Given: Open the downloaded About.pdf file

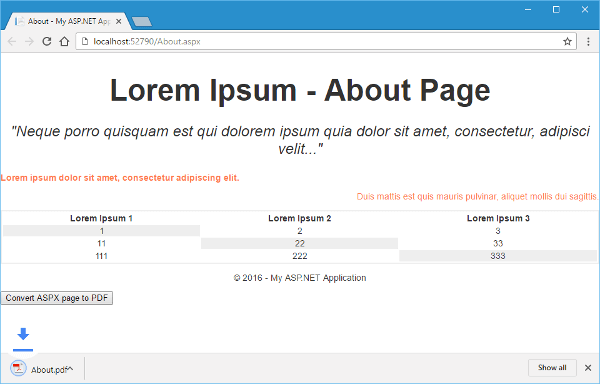Looking at the screenshot, I should click(48, 370).
